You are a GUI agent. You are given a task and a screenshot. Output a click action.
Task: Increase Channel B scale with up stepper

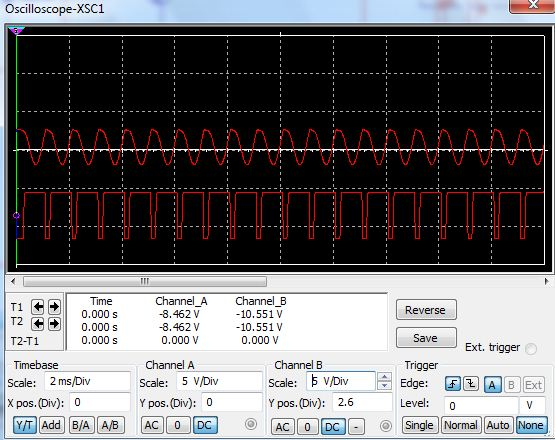pyautogui.click(x=384, y=377)
